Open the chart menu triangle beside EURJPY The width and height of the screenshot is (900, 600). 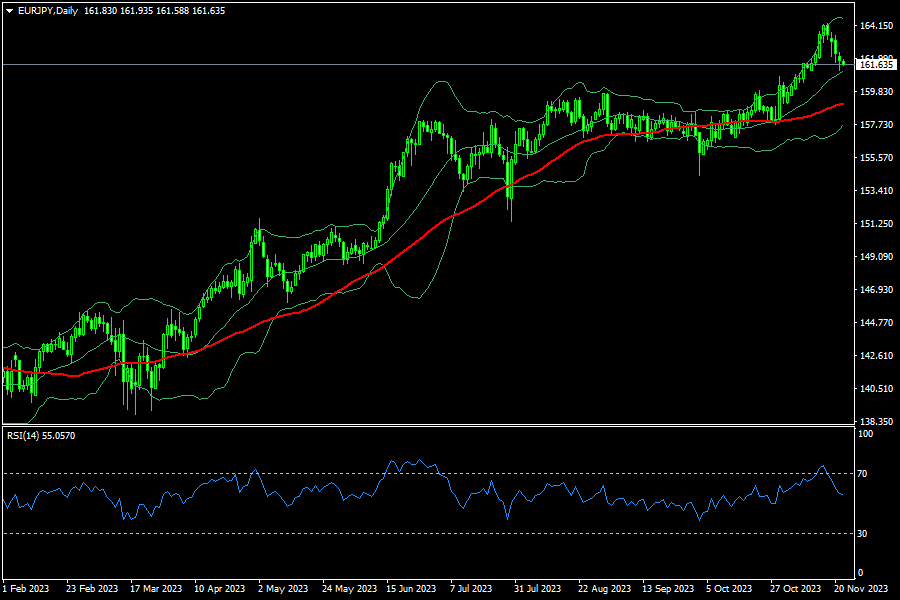pyautogui.click(x=9, y=11)
